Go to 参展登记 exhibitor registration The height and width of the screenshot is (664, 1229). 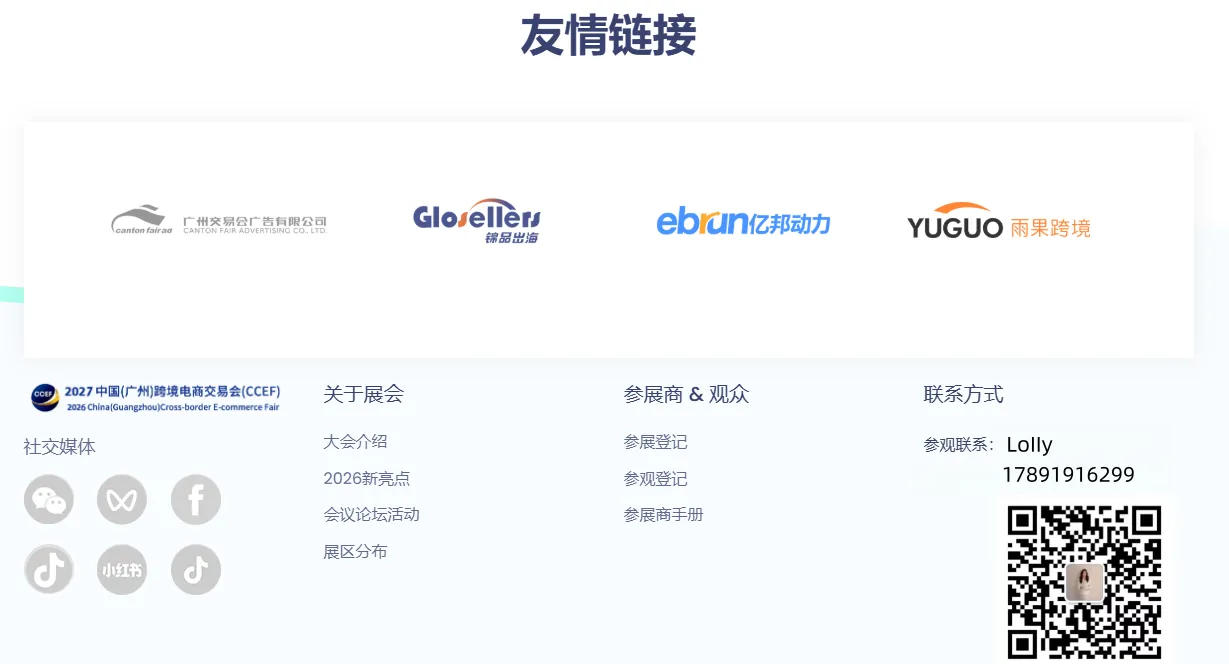click(x=655, y=441)
